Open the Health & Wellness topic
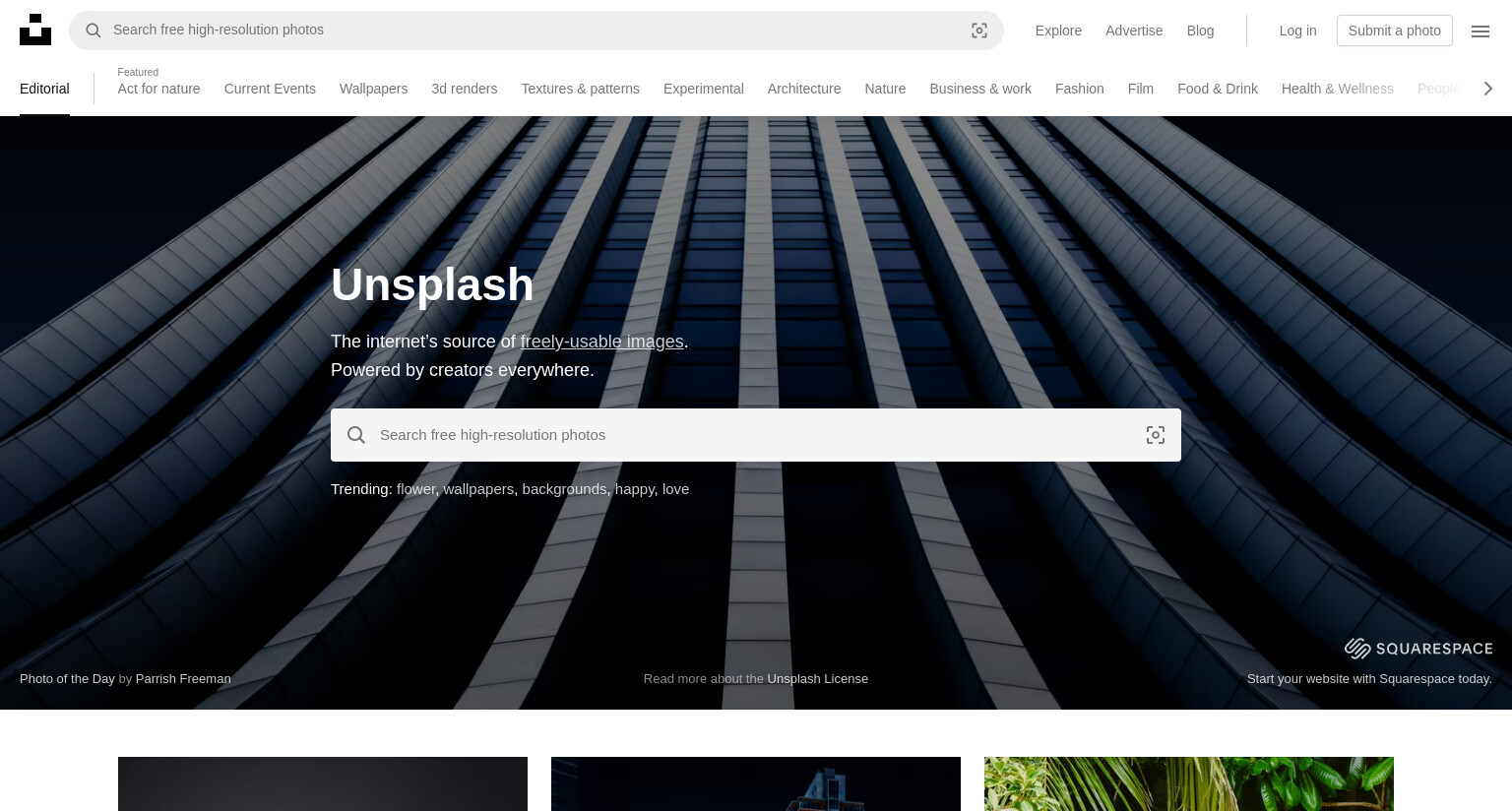1512x811 pixels. click(x=1337, y=89)
